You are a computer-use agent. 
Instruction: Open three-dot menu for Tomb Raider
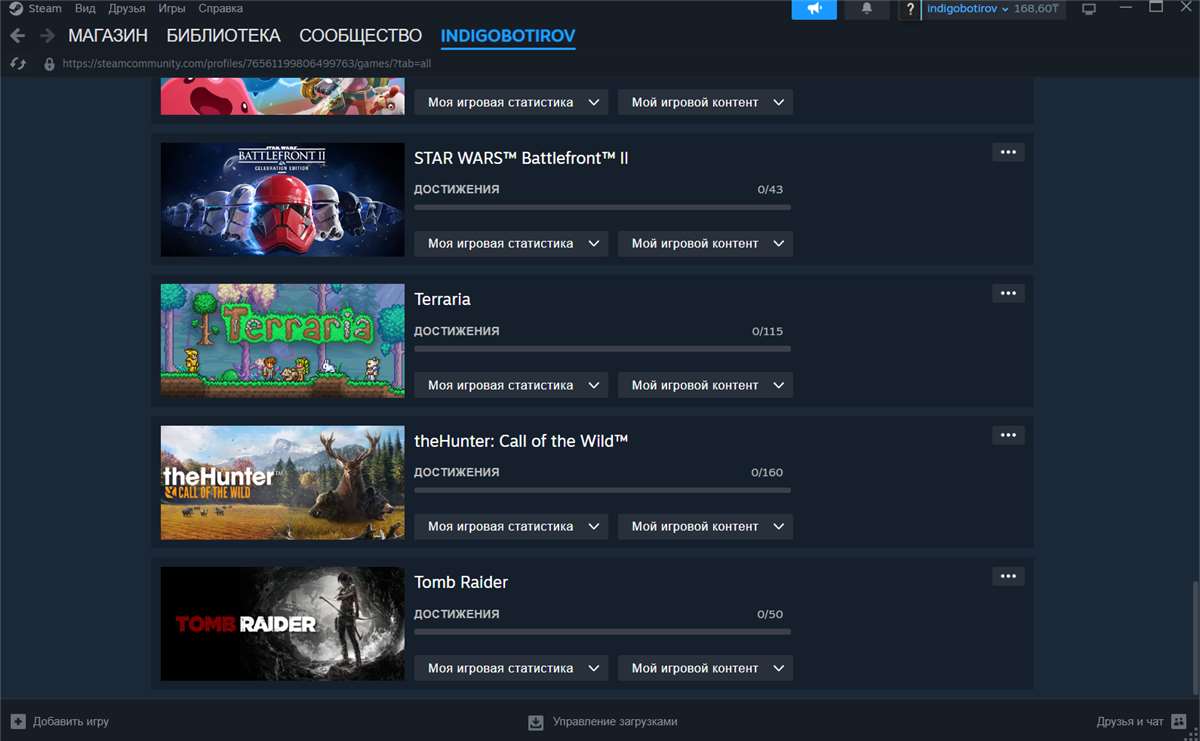(x=1008, y=576)
